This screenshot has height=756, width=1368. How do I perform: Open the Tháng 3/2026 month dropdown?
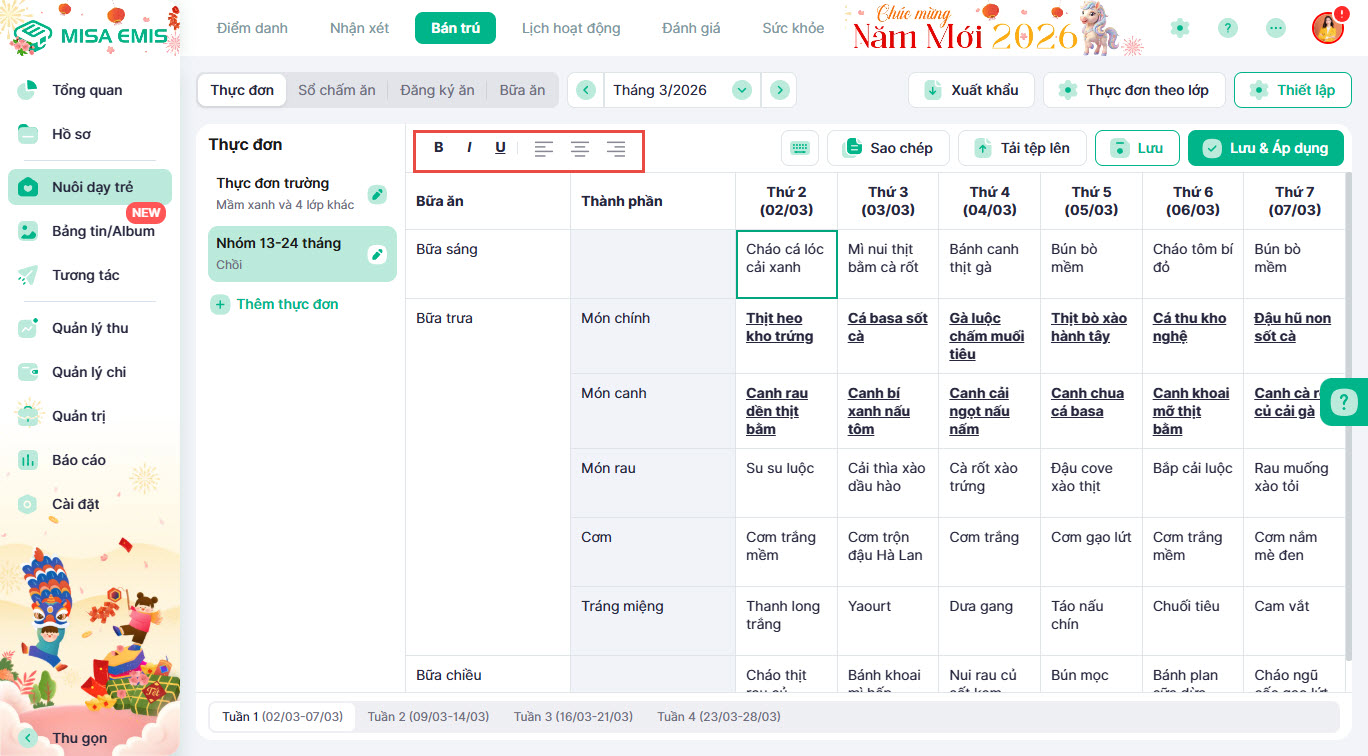741,90
